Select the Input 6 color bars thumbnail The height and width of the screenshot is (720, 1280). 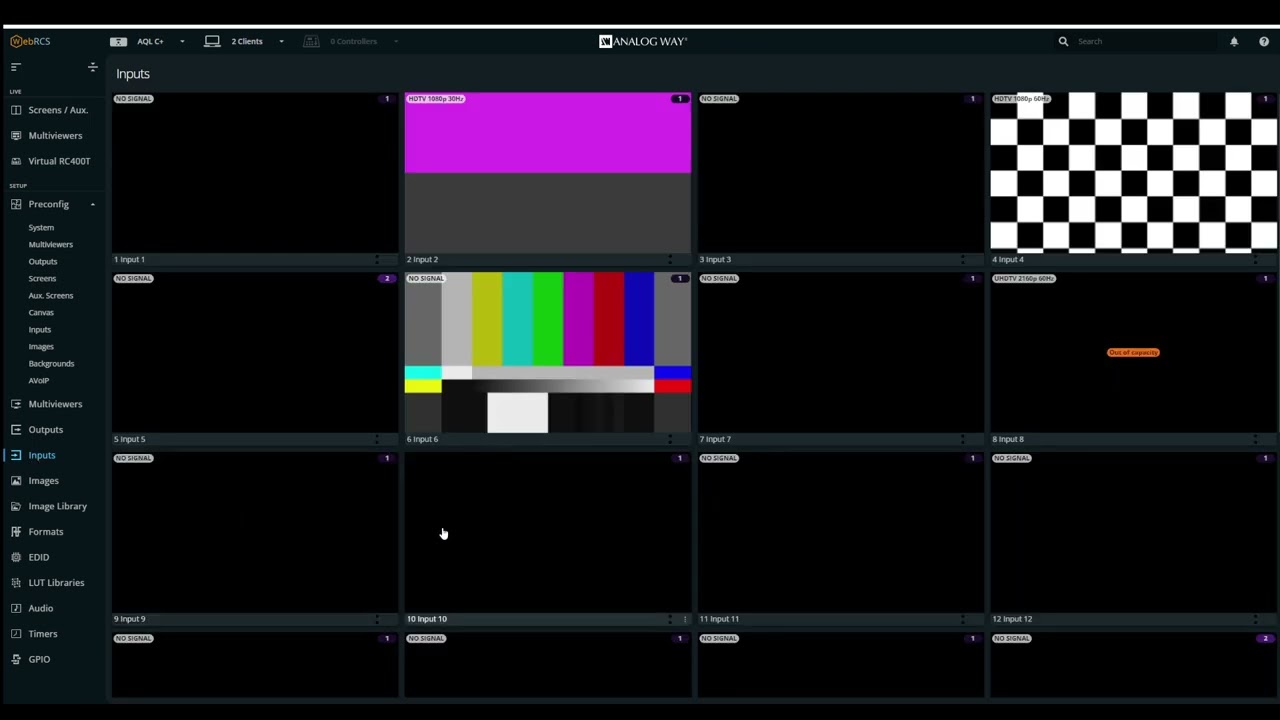point(547,352)
